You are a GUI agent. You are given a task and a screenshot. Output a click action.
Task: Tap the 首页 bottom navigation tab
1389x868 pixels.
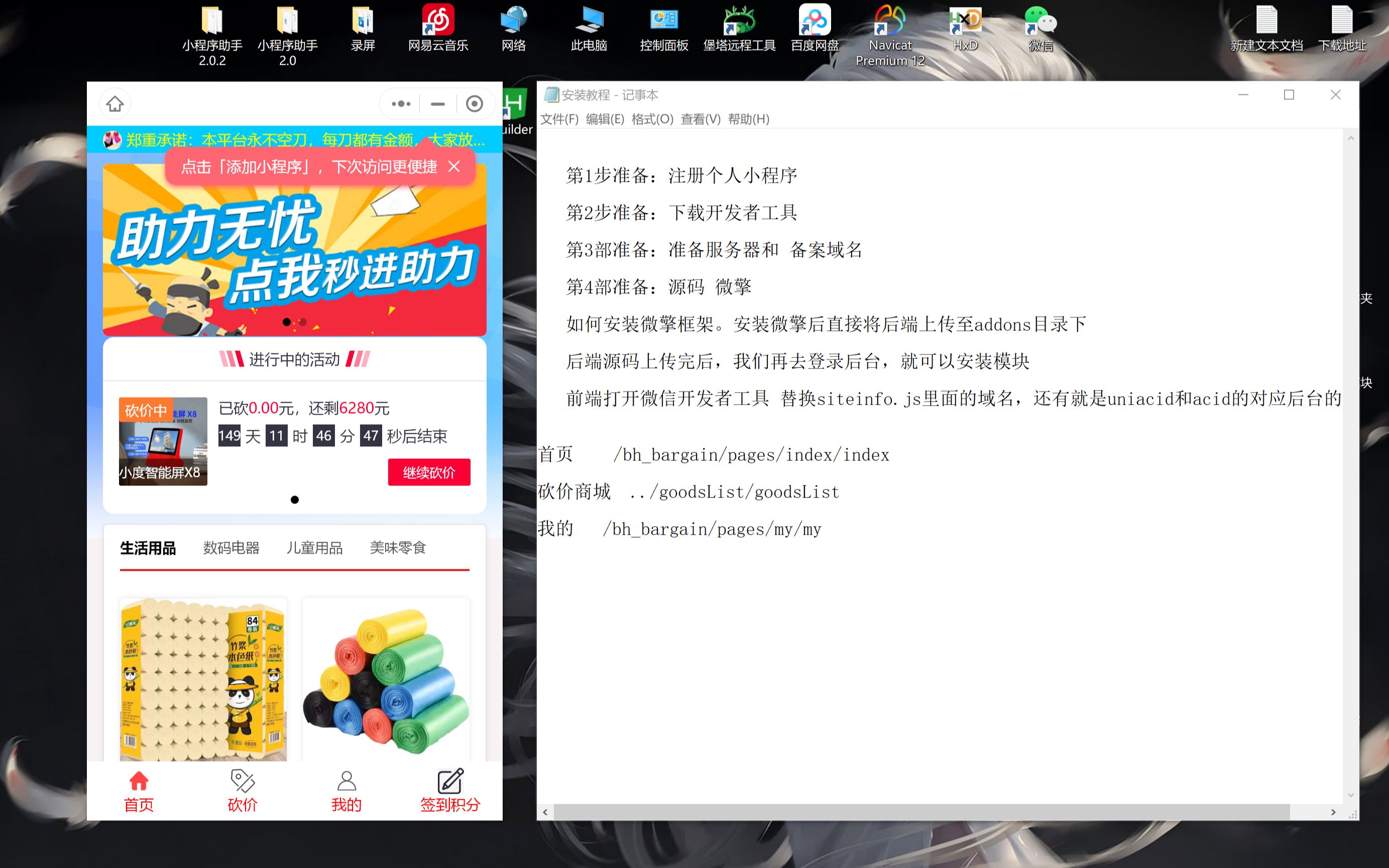pyautogui.click(x=139, y=792)
